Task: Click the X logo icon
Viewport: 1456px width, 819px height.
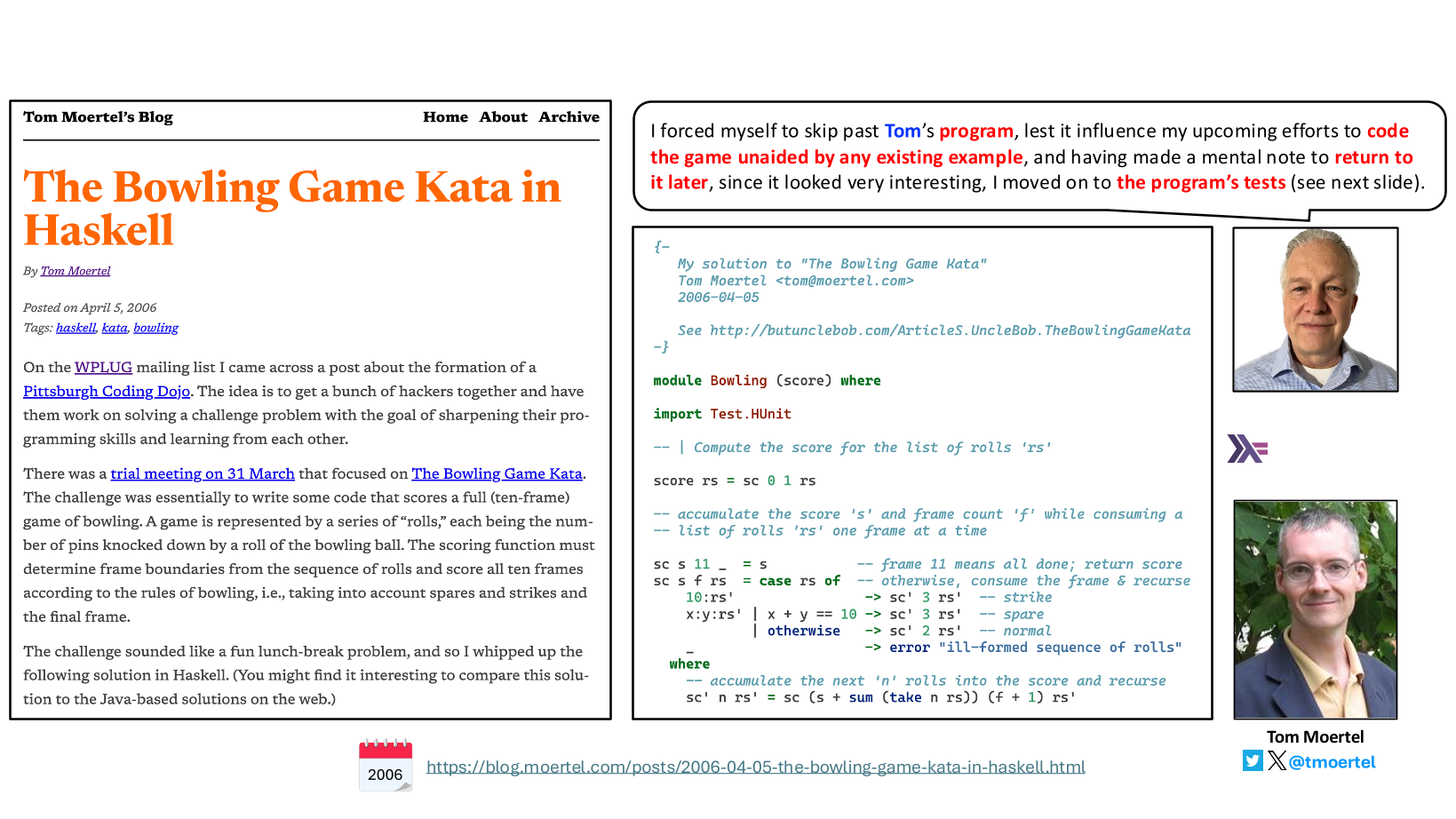Action: pos(1277,760)
